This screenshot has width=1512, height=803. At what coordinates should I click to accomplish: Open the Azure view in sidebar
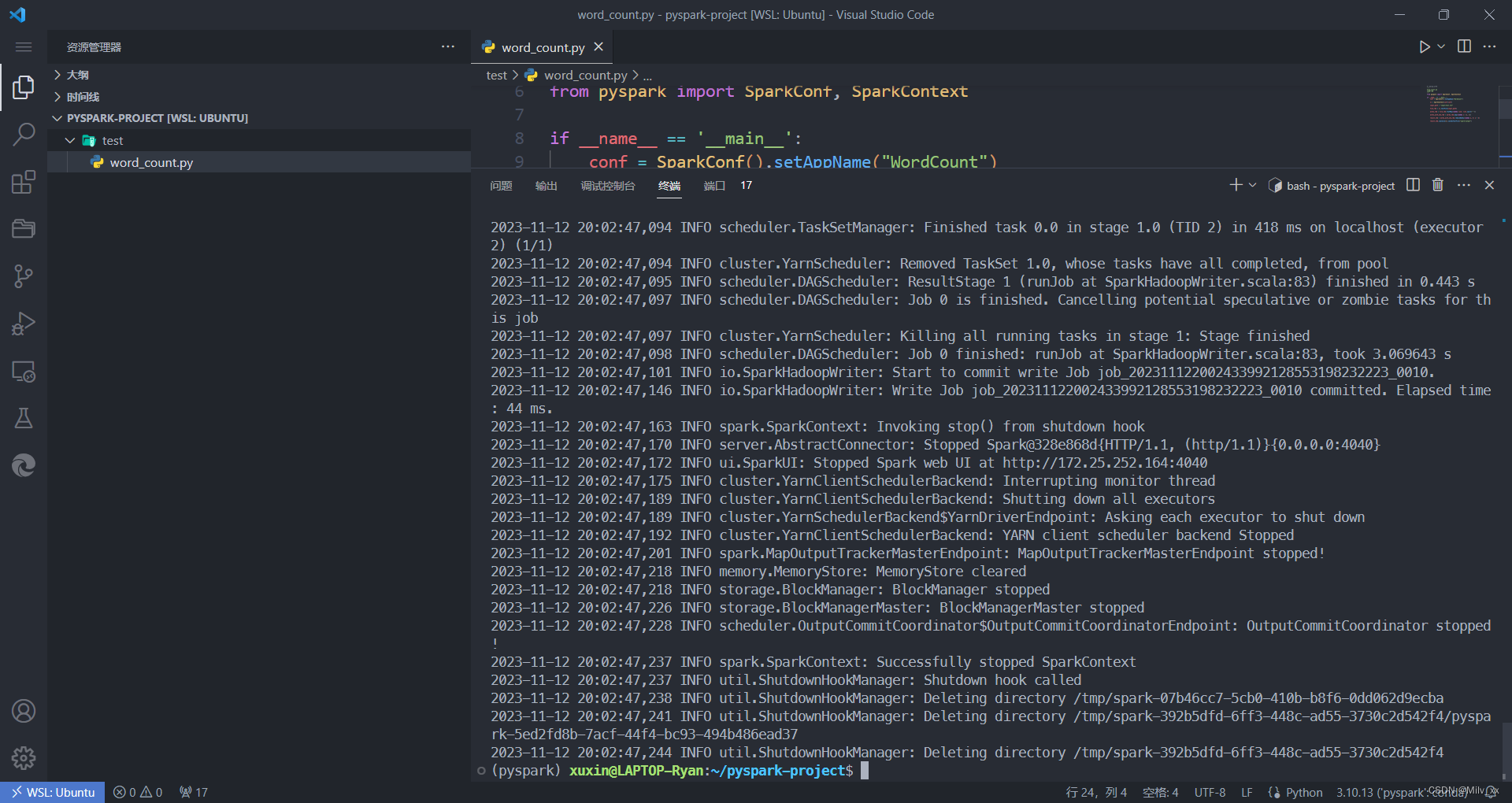tap(23, 464)
